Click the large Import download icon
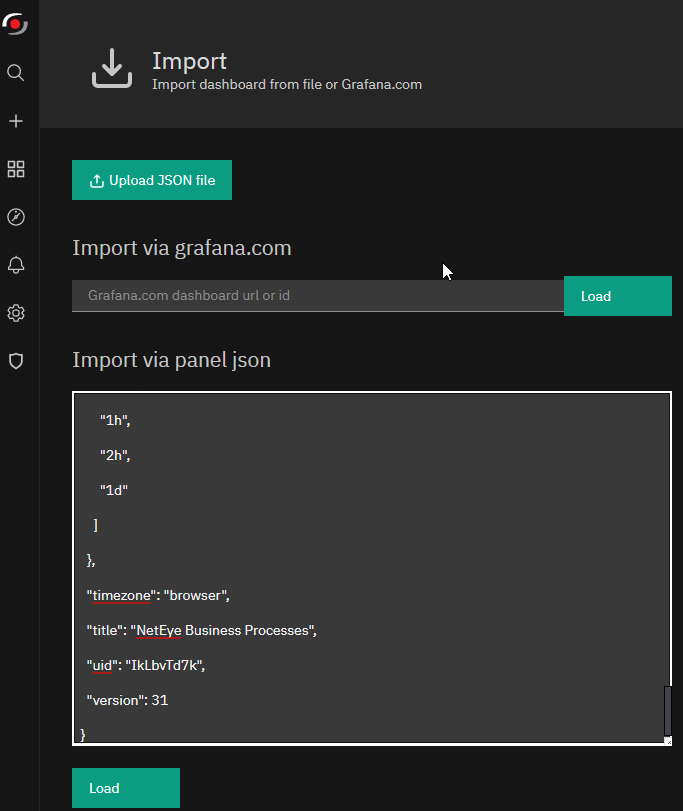Screen dimensions: 683x811 [112, 68]
